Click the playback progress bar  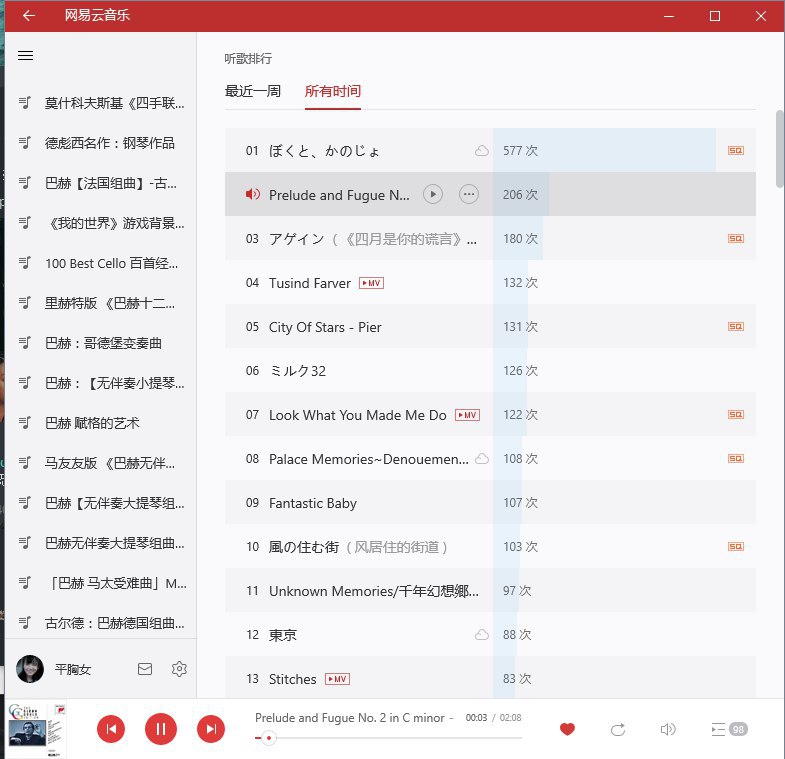coord(390,738)
